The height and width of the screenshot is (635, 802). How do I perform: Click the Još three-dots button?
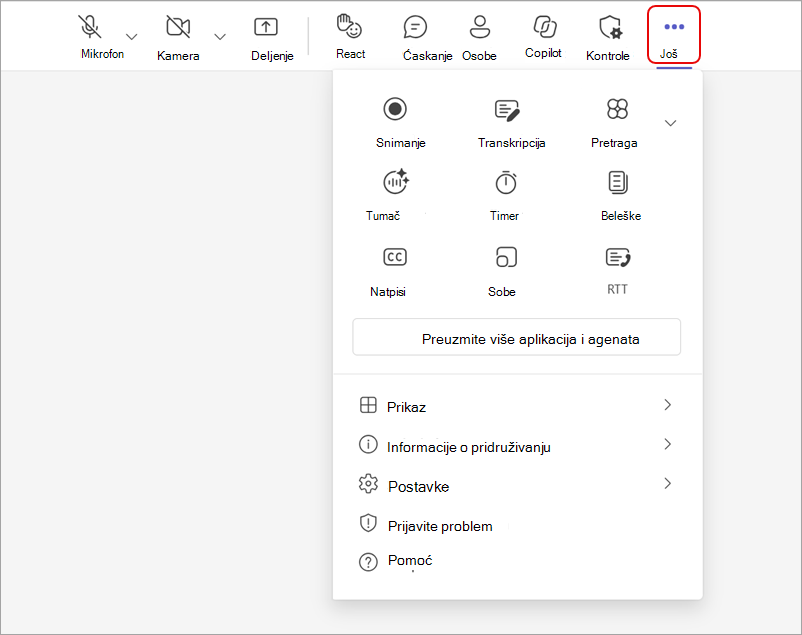[x=674, y=34]
